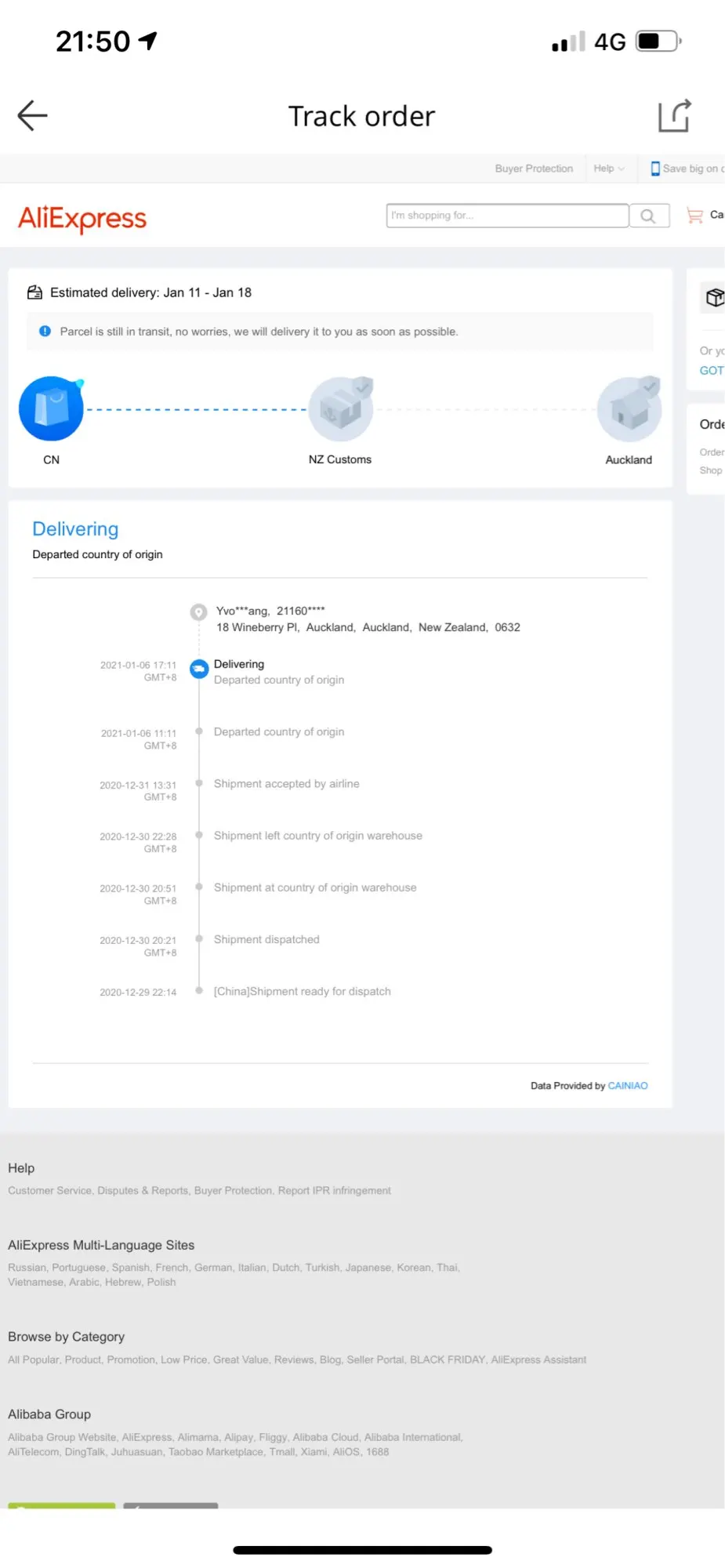Tap the search magnifier button

click(648, 216)
